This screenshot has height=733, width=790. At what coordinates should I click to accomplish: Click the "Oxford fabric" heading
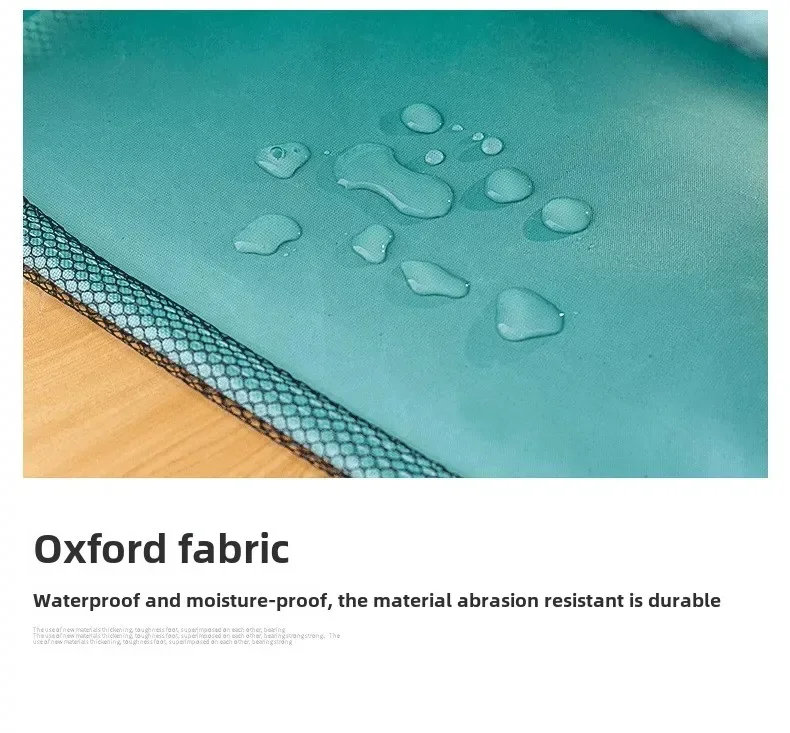[162, 549]
